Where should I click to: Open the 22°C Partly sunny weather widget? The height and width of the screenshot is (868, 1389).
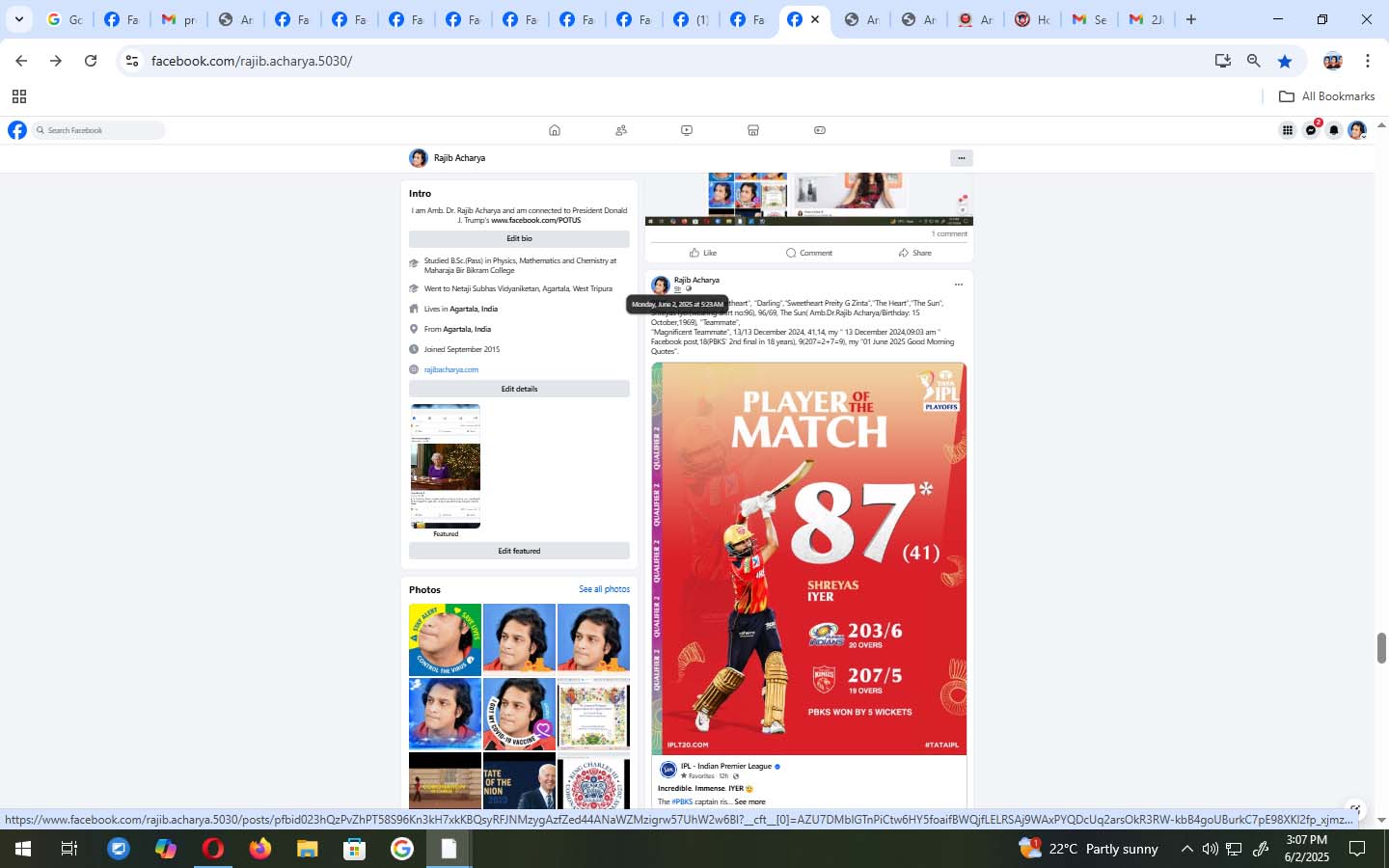pyautogui.click(x=1088, y=849)
